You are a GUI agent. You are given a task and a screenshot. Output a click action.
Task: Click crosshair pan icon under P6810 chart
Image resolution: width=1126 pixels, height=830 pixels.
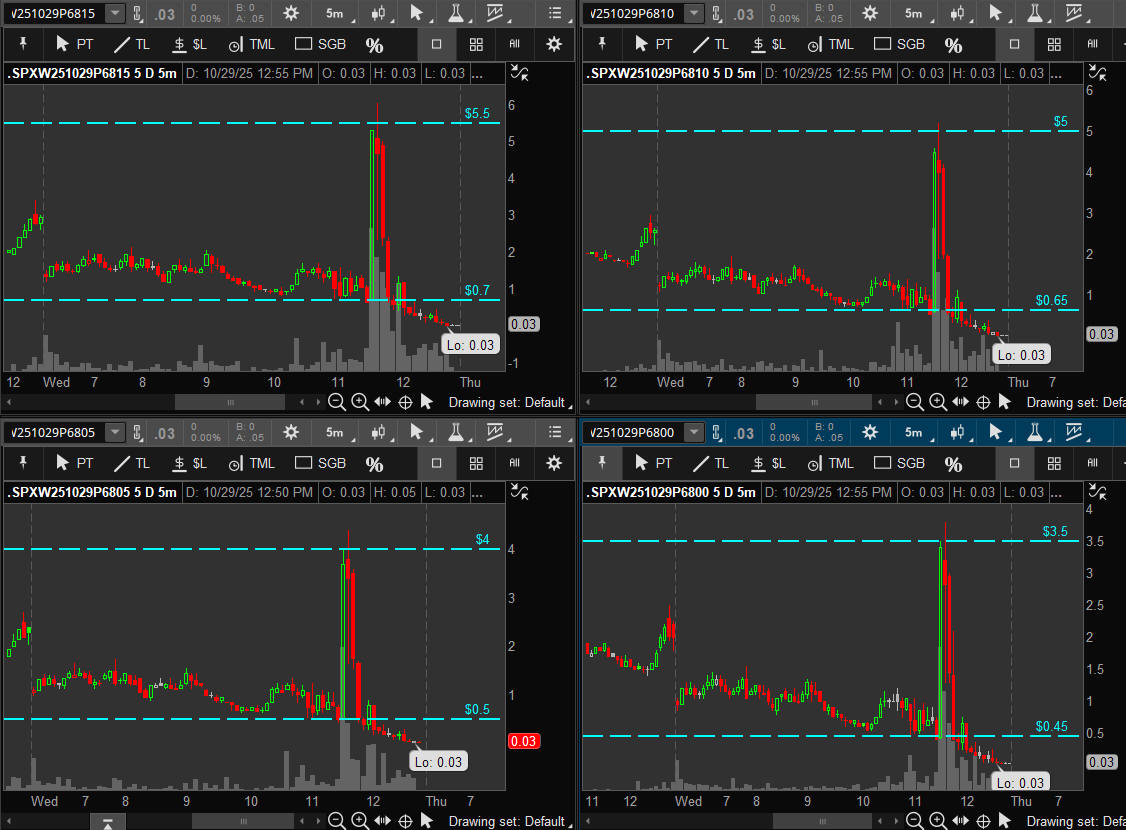(983, 402)
